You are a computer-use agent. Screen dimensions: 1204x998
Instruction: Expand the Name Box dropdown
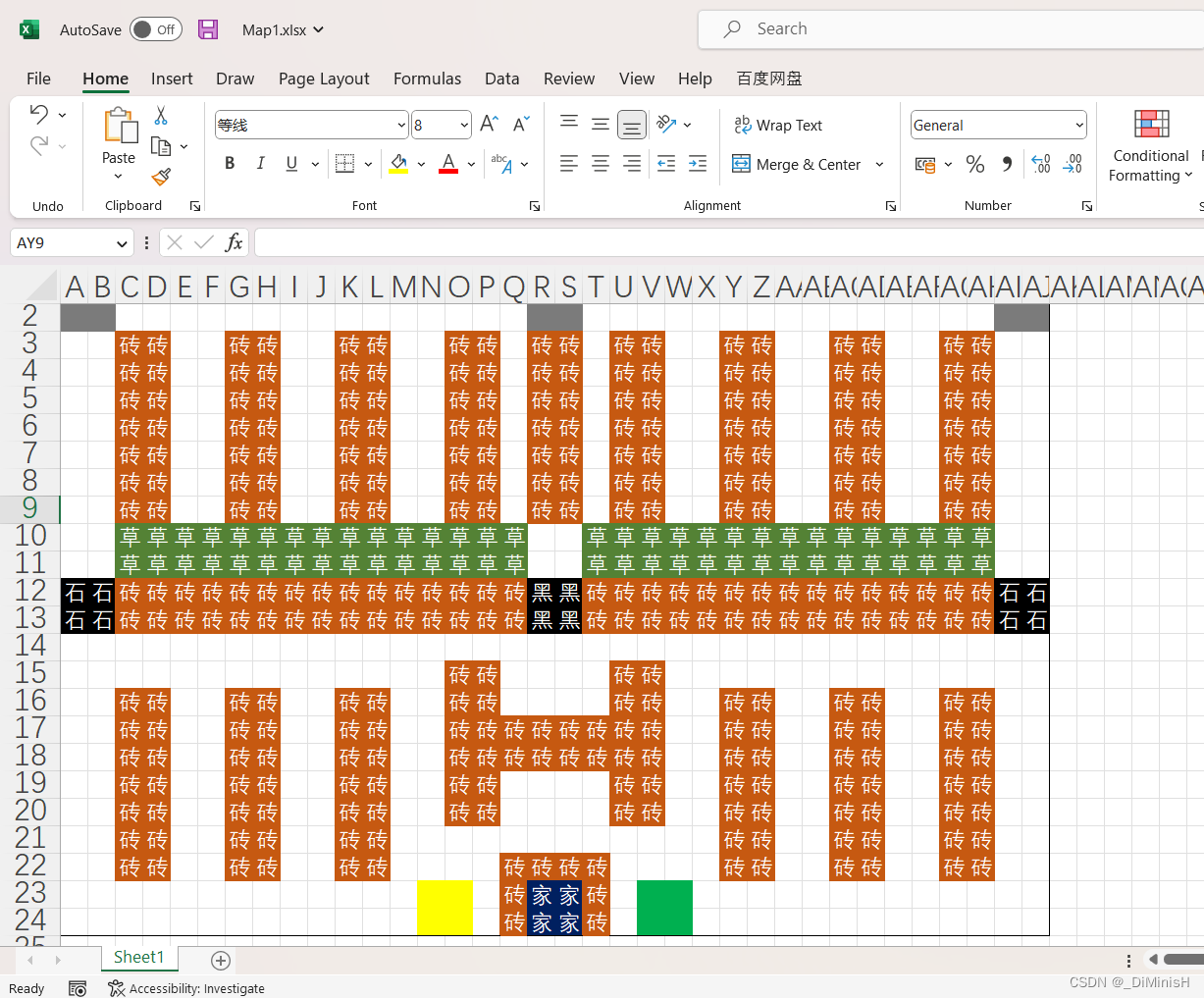pyautogui.click(x=122, y=243)
